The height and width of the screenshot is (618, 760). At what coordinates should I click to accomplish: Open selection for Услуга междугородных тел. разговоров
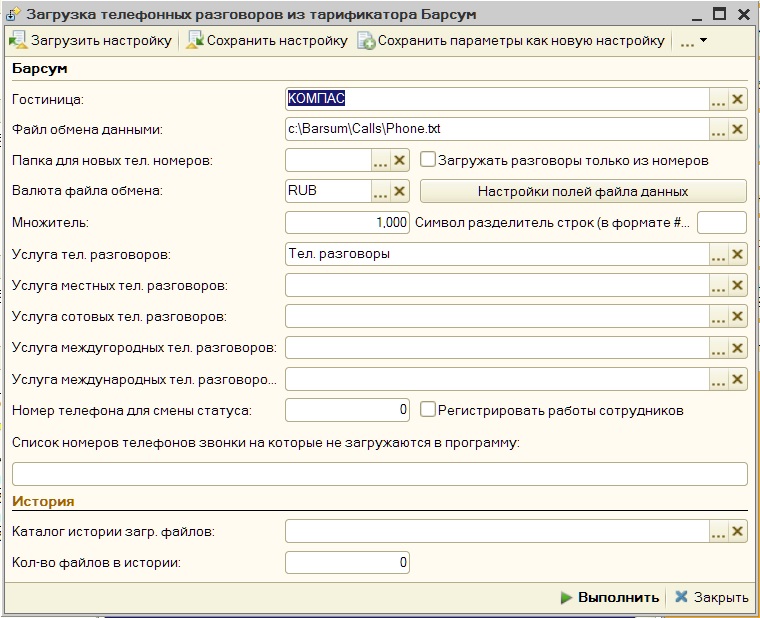coord(718,348)
